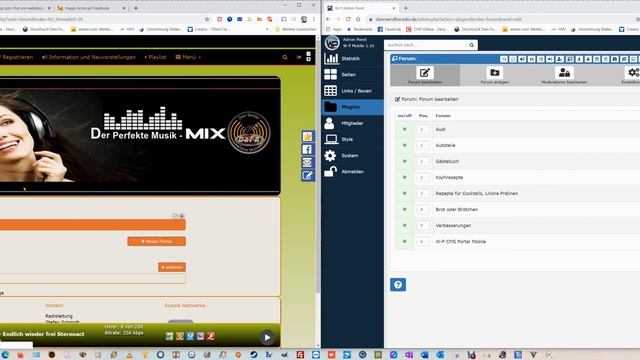
Task: Select Plugins in admin sidebar
Action: tap(352, 107)
